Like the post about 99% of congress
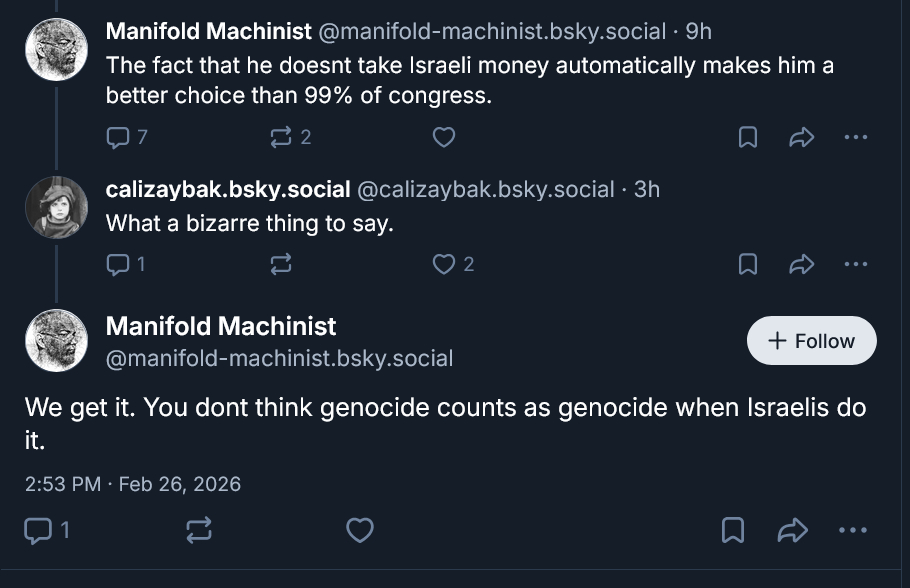 (444, 137)
